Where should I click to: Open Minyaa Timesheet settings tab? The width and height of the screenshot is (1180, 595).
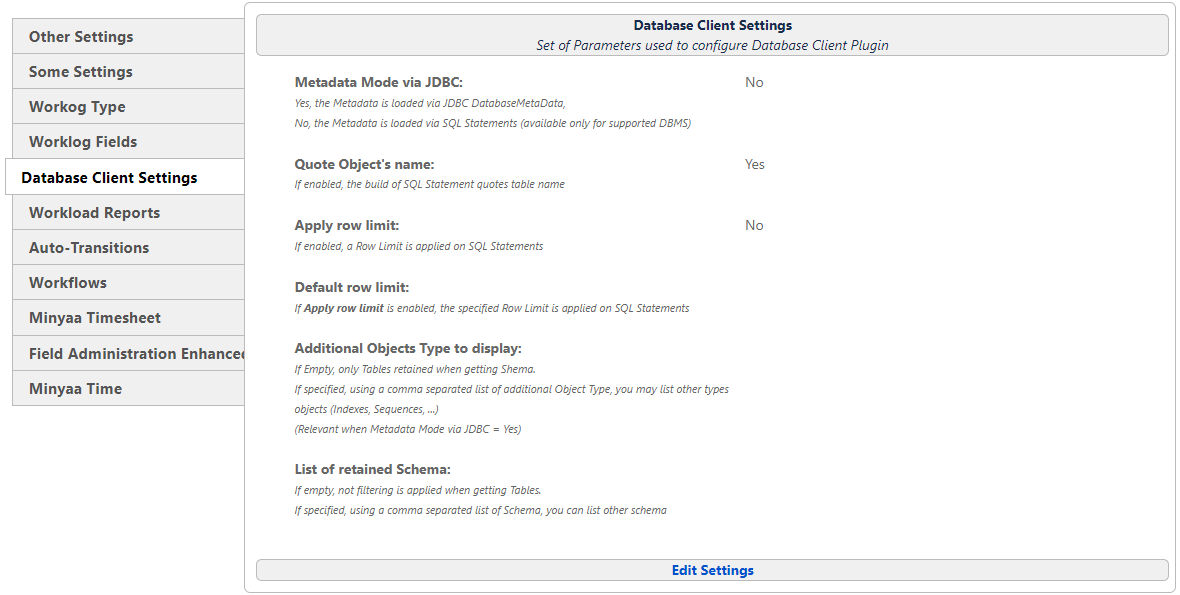(95, 318)
